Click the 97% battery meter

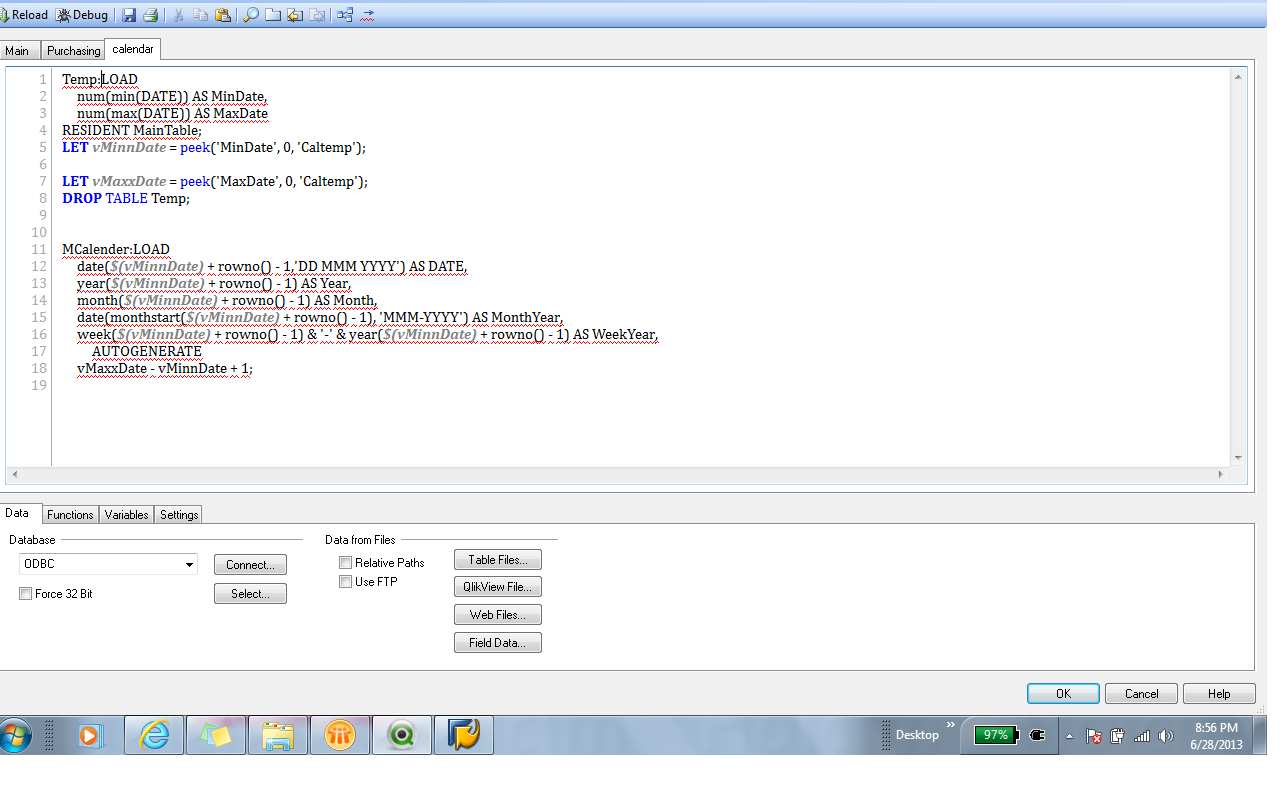[996, 735]
